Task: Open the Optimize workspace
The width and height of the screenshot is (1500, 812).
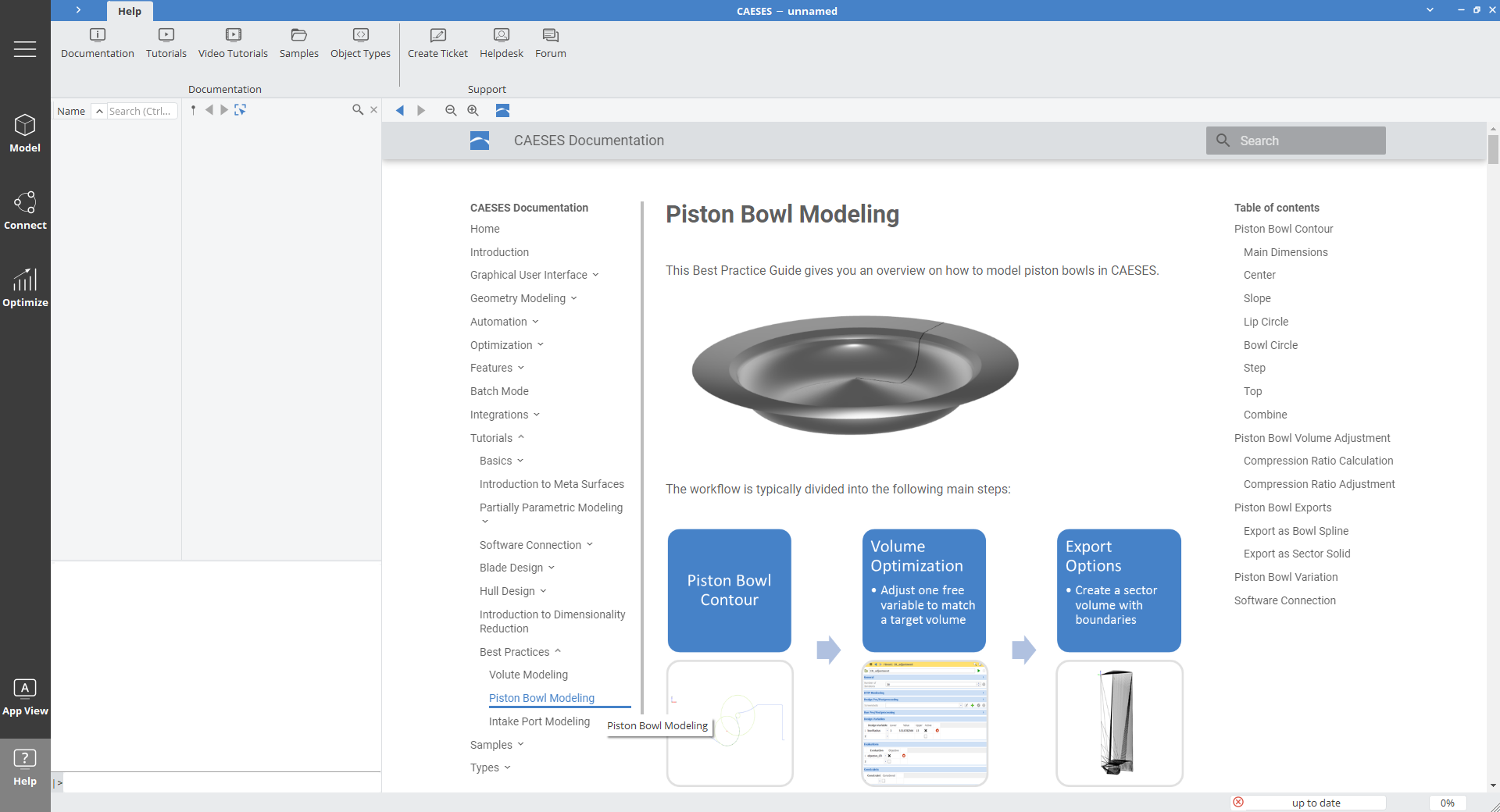Action: point(25,288)
